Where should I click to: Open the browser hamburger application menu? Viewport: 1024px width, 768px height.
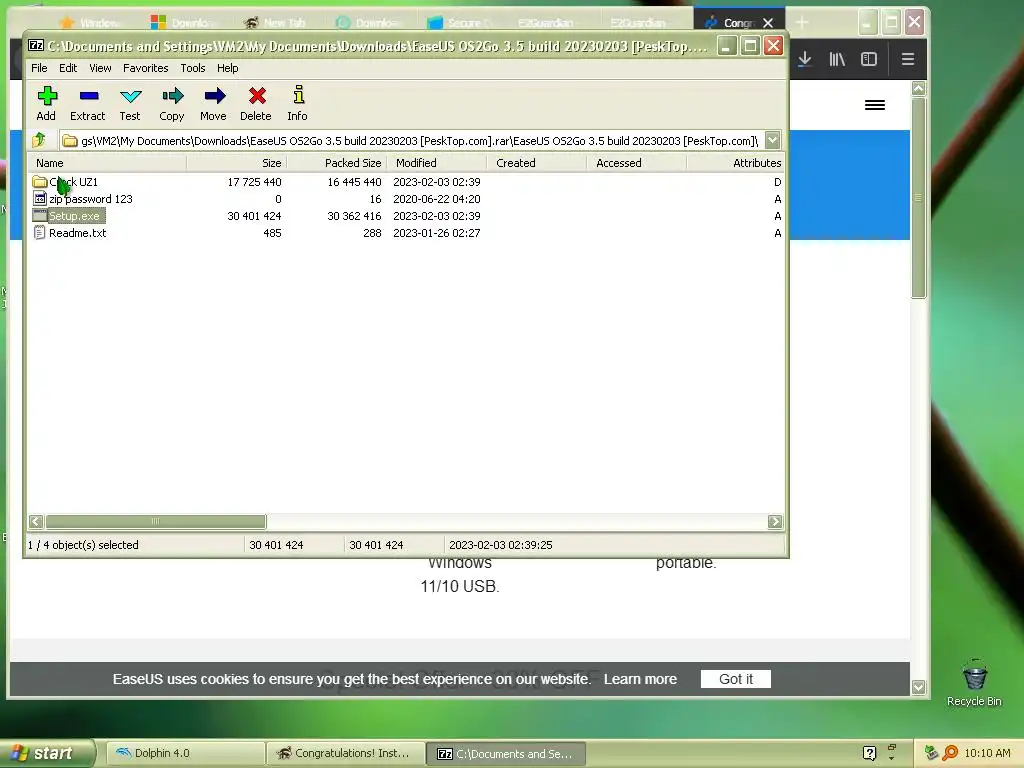point(907,59)
